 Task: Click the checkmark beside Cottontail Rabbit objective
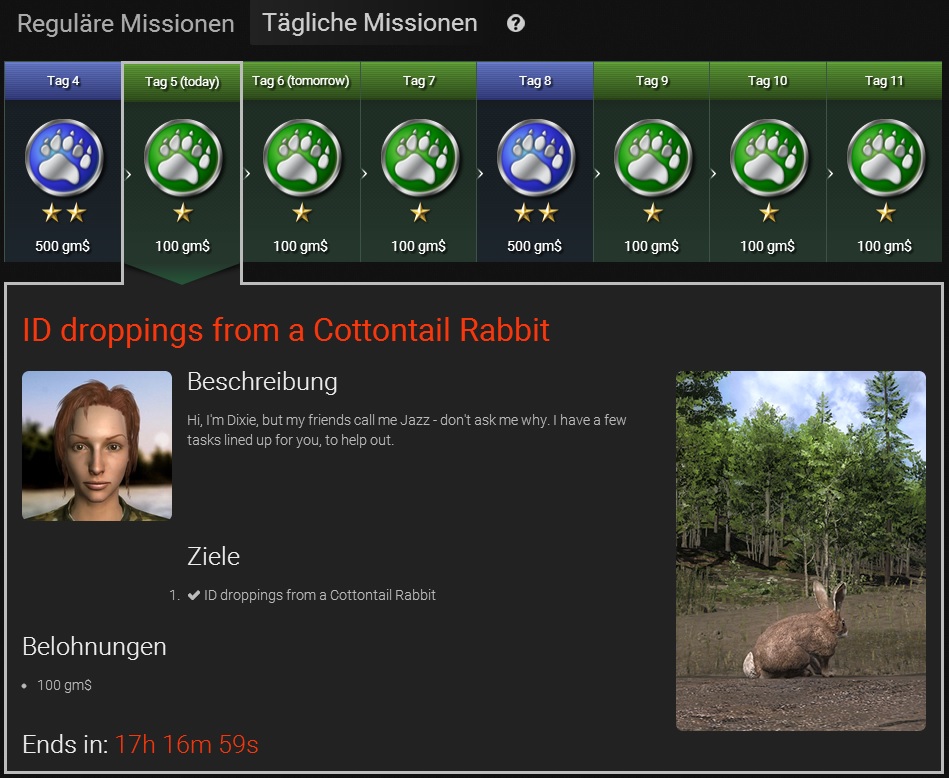[194, 595]
